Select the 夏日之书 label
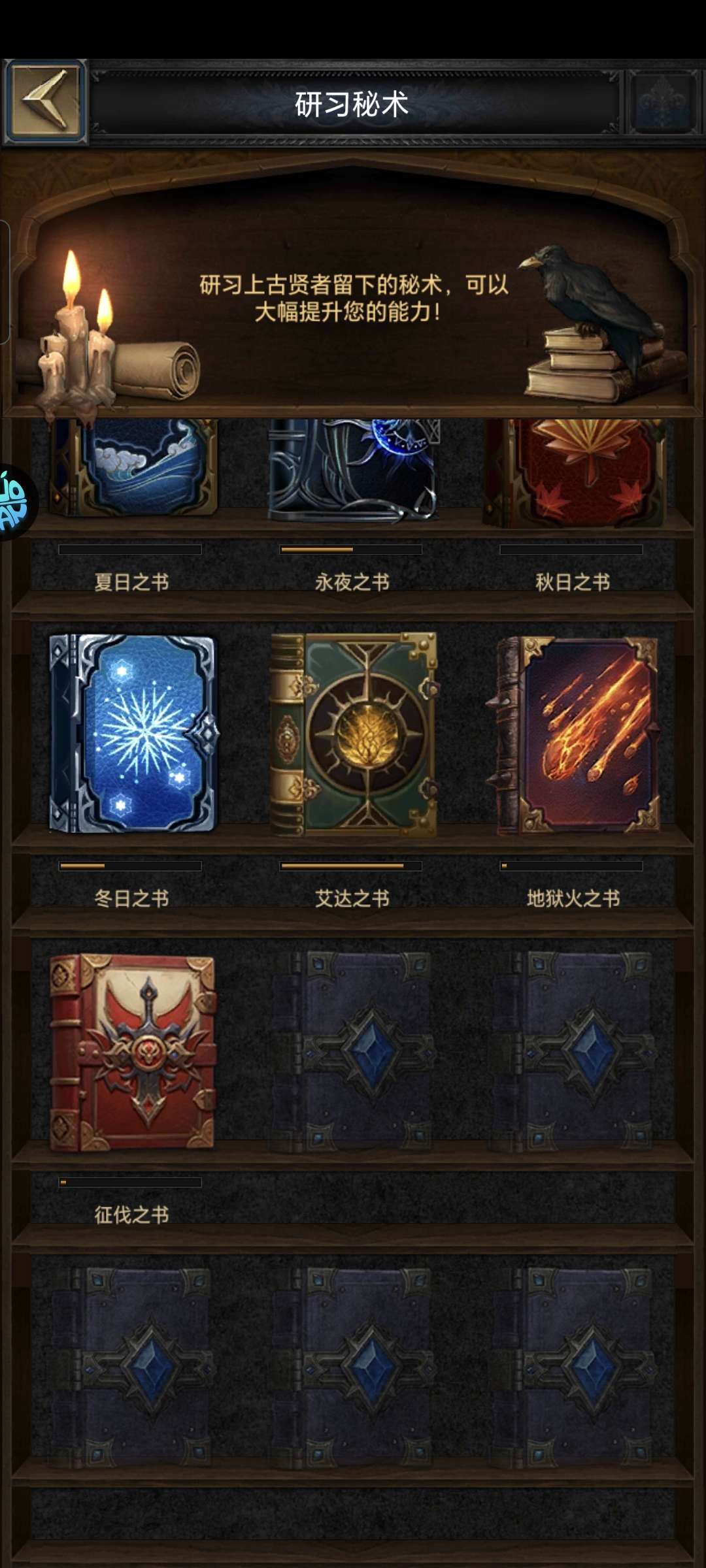This screenshot has width=706, height=1568. tap(131, 581)
